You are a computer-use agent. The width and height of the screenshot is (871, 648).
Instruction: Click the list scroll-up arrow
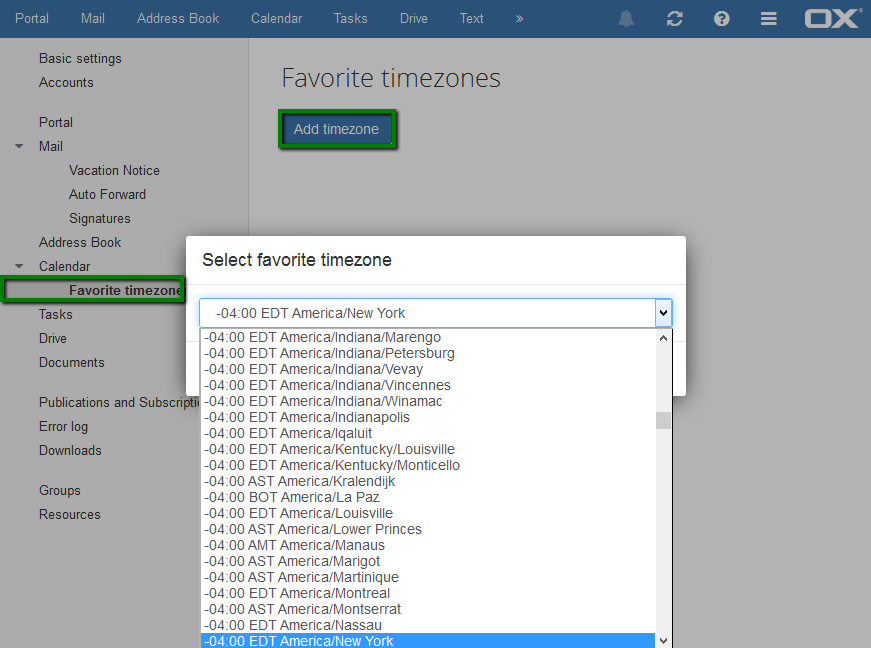click(x=663, y=338)
